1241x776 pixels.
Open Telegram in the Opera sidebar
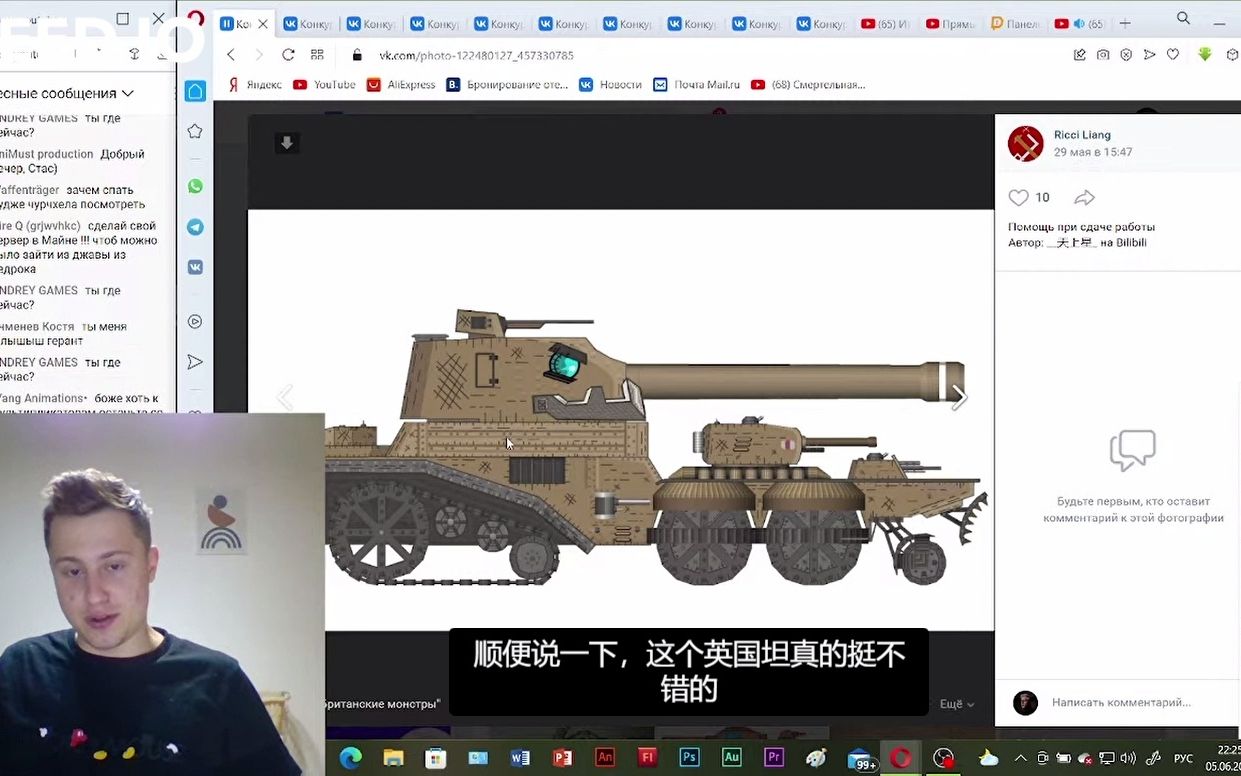click(195, 227)
